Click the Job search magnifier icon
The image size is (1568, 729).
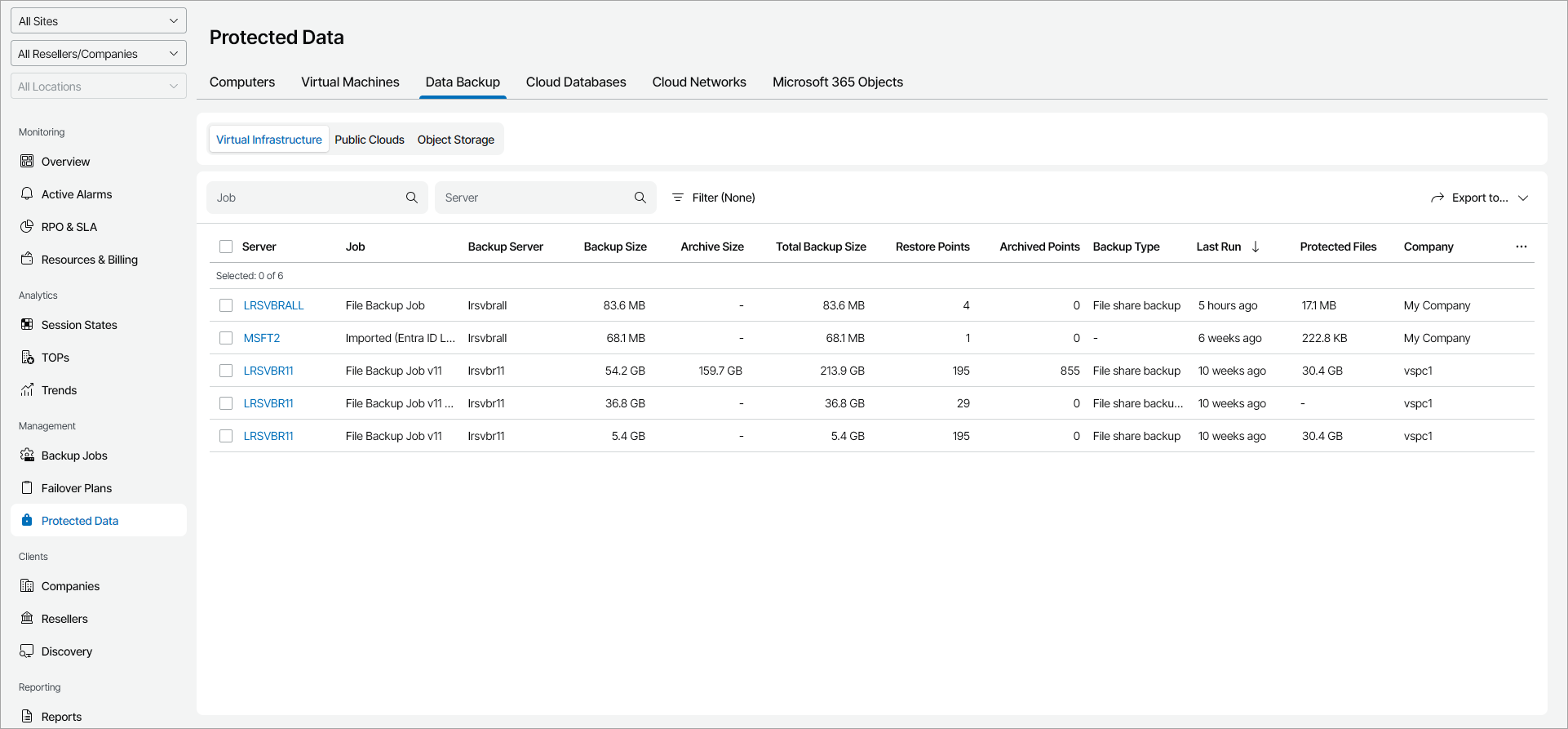point(412,198)
